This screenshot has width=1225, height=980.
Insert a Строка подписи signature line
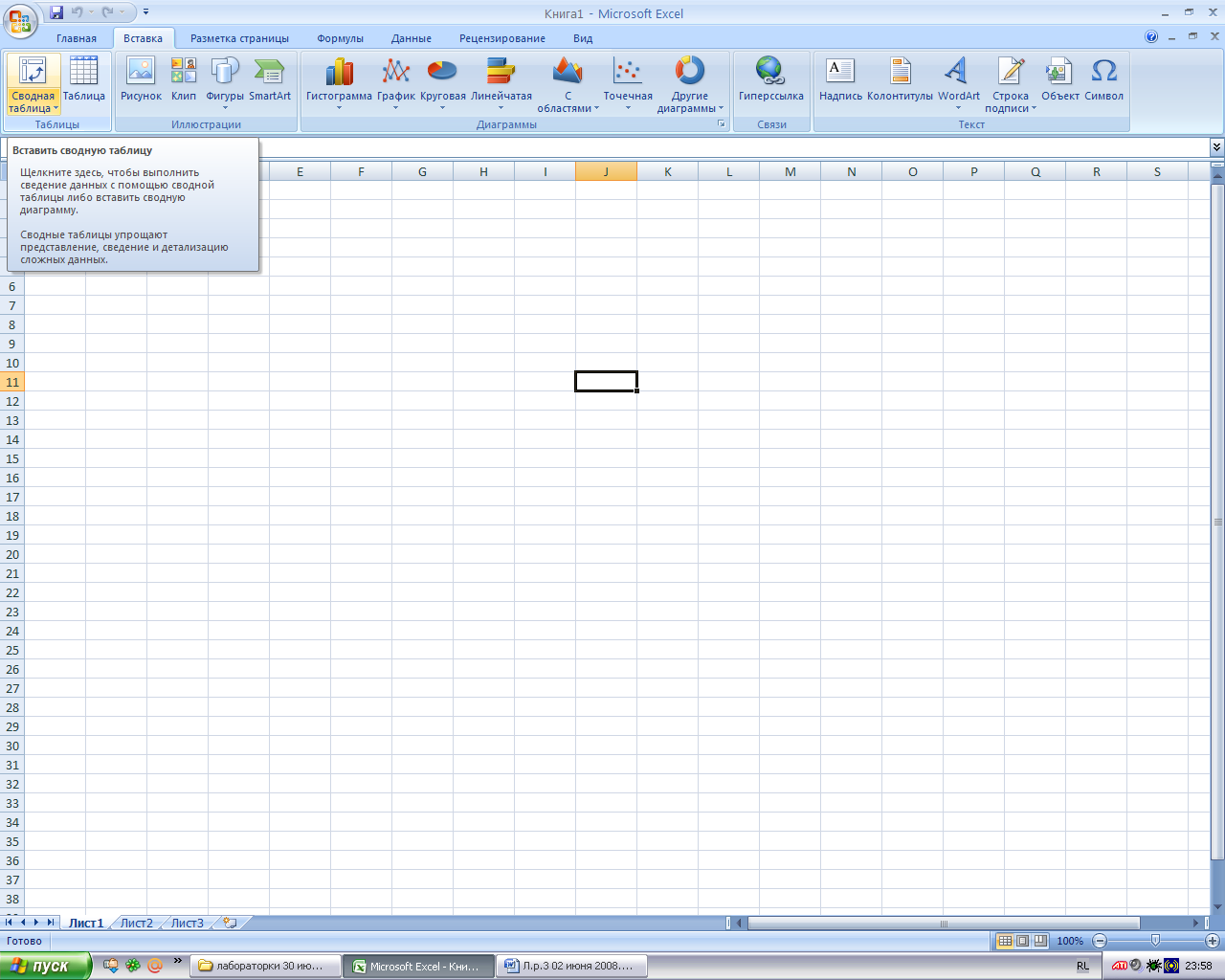click(x=1011, y=82)
